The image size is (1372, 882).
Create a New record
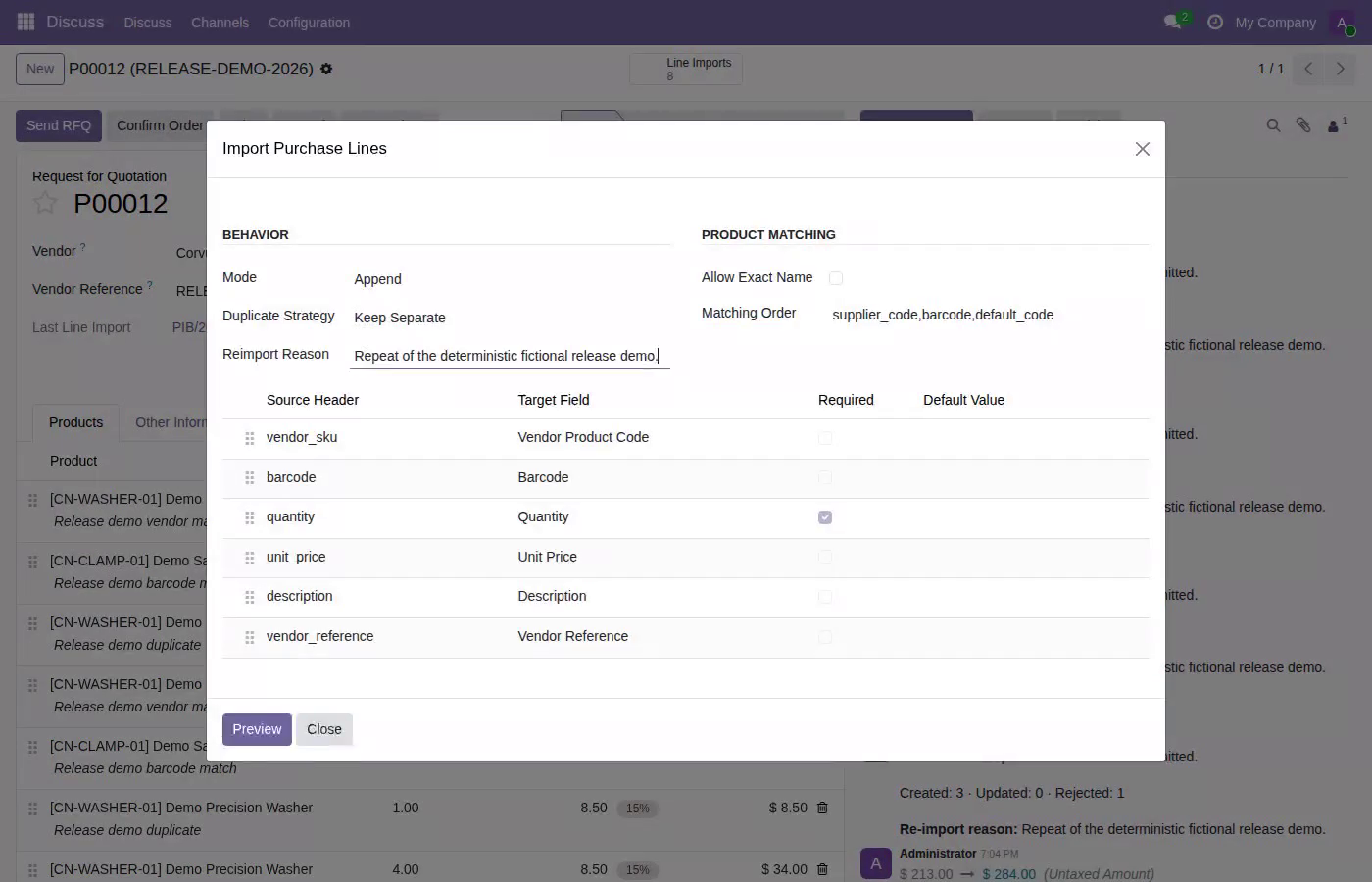40,69
